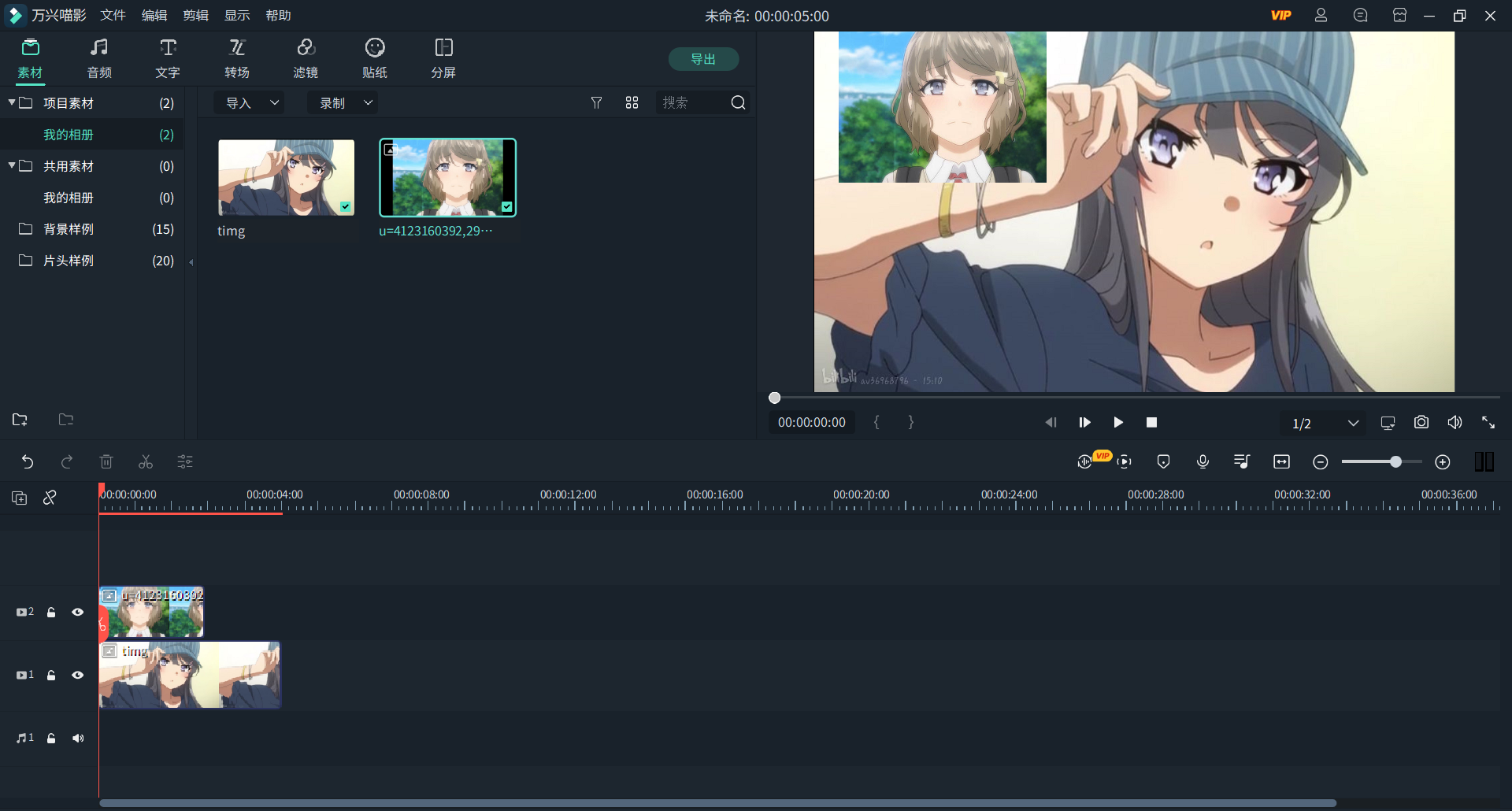This screenshot has height=811, width=1512.
Task: Open the 素材 media tab
Action: pyautogui.click(x=30, y=59)
